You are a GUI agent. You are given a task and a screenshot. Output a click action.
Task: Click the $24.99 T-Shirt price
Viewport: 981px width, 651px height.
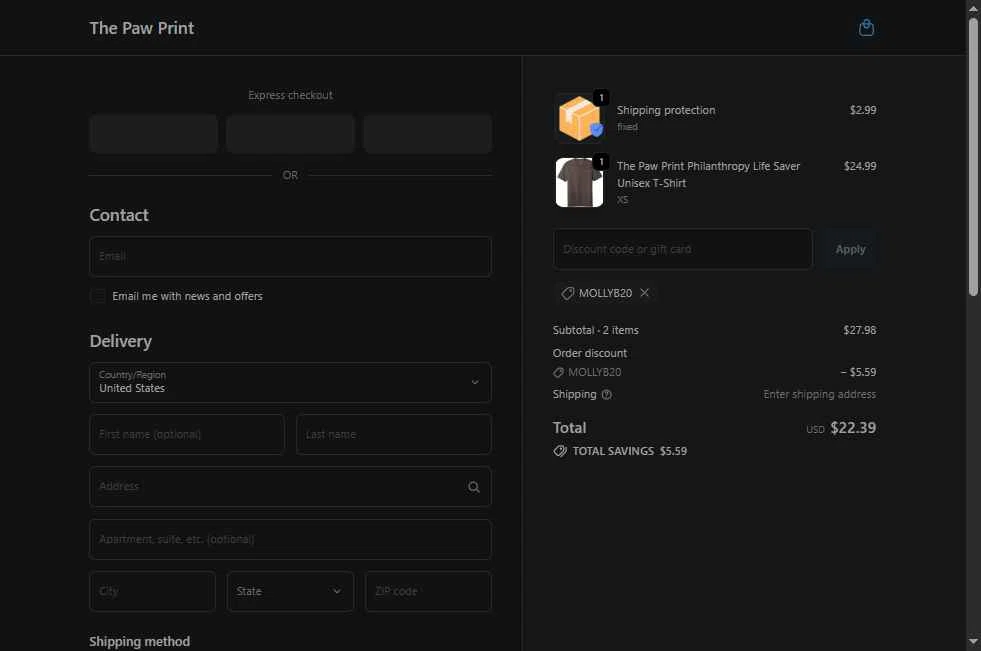(x=860, y=166)
